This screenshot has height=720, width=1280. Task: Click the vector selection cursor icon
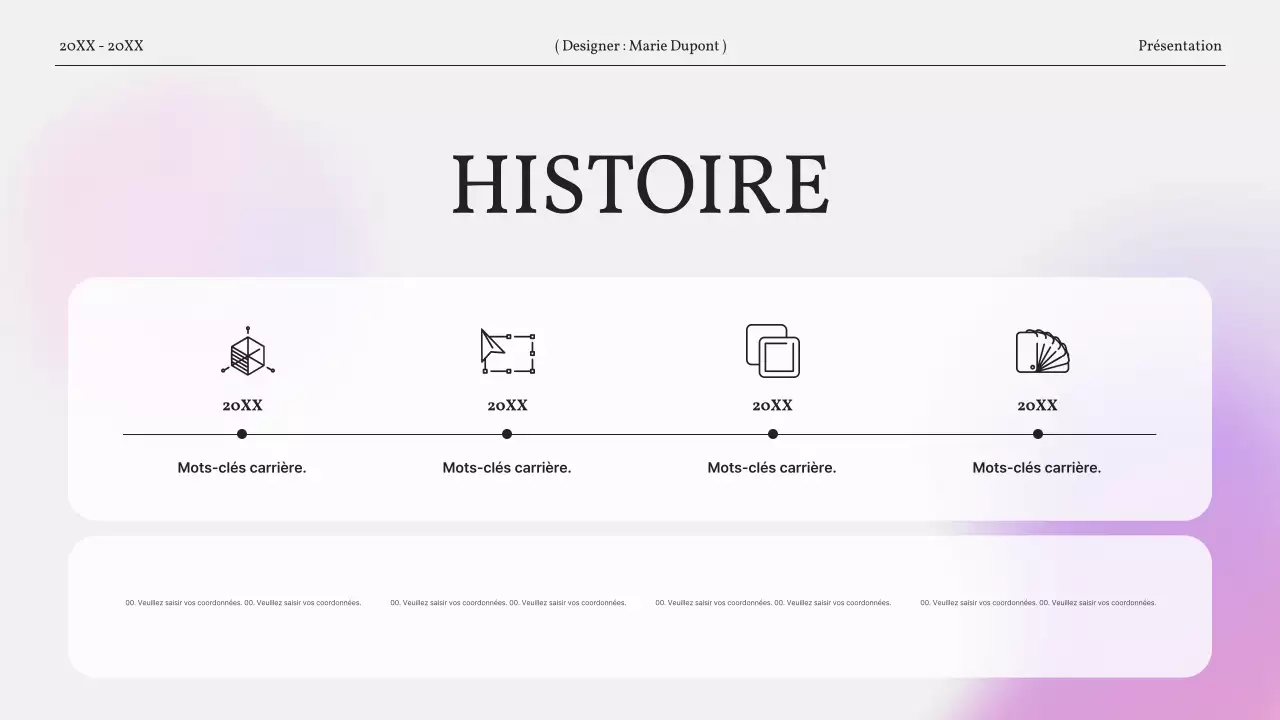[x=507, y=351]
